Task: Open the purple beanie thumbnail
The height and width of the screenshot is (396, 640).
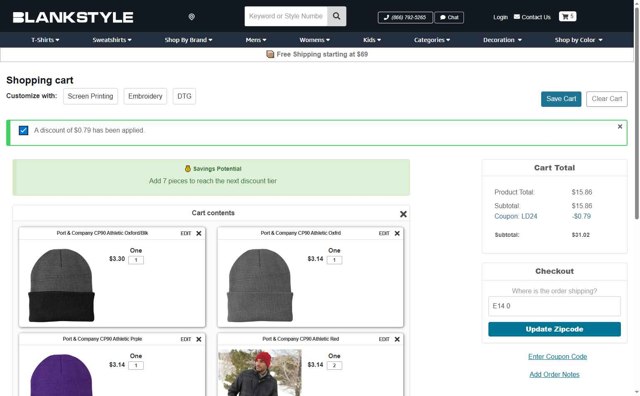Action: (61, 375)
